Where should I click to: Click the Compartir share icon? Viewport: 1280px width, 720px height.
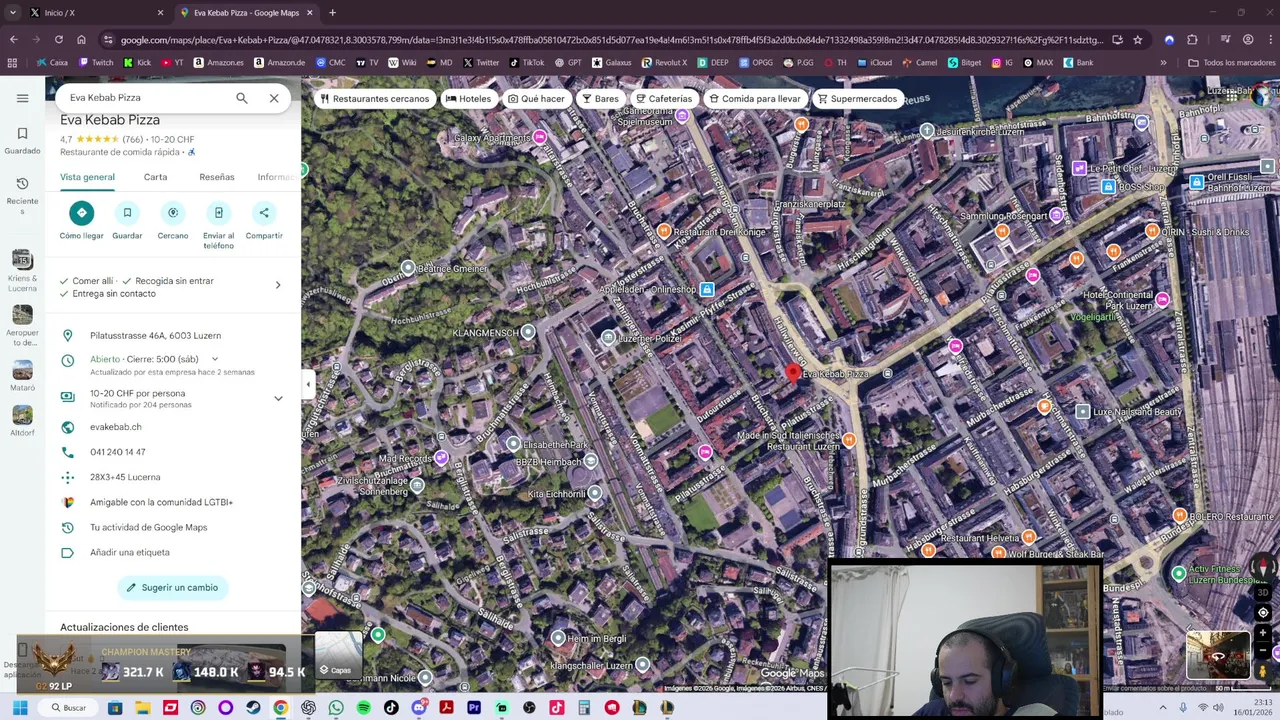264,212
